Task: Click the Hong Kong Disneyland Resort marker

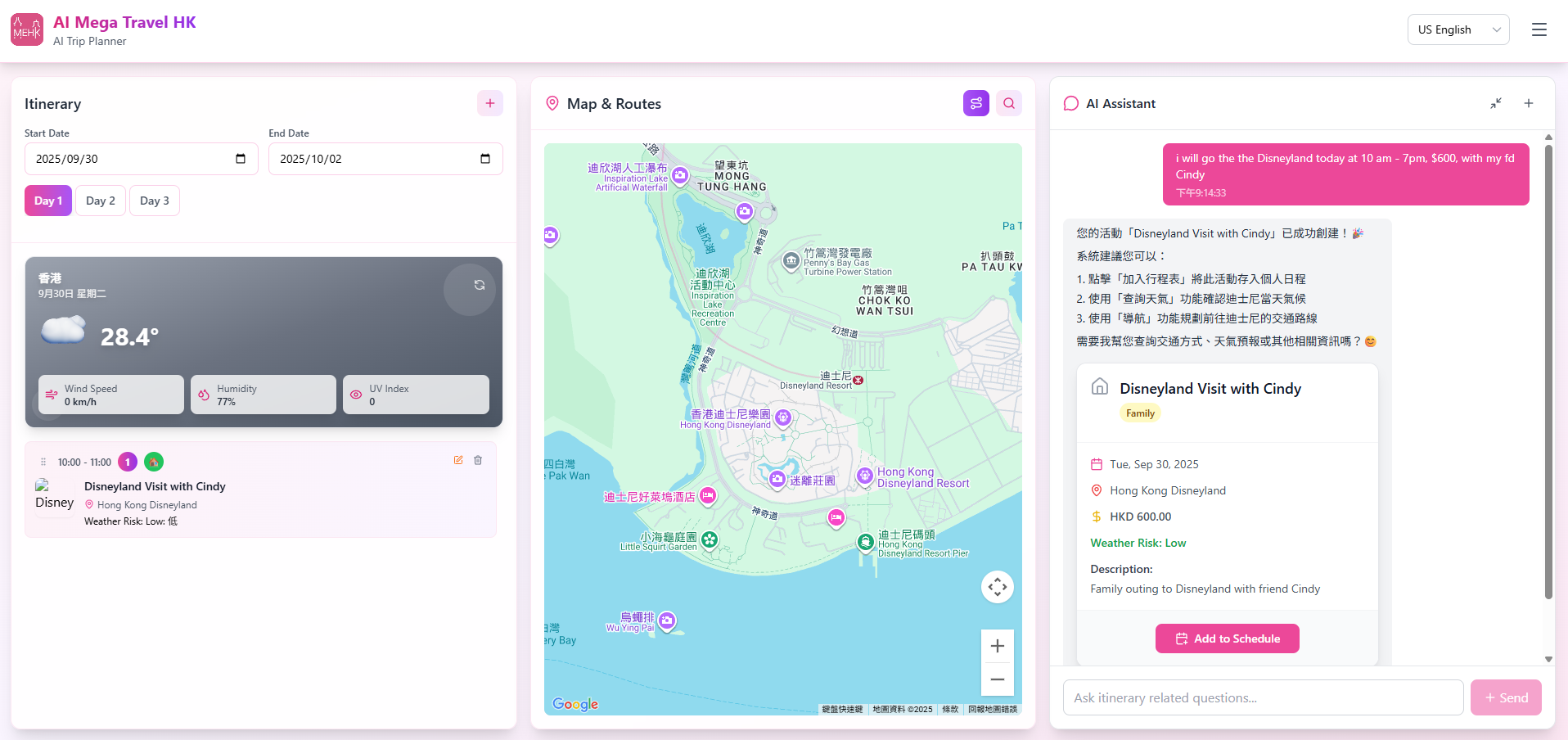Action: coord(865,476)
